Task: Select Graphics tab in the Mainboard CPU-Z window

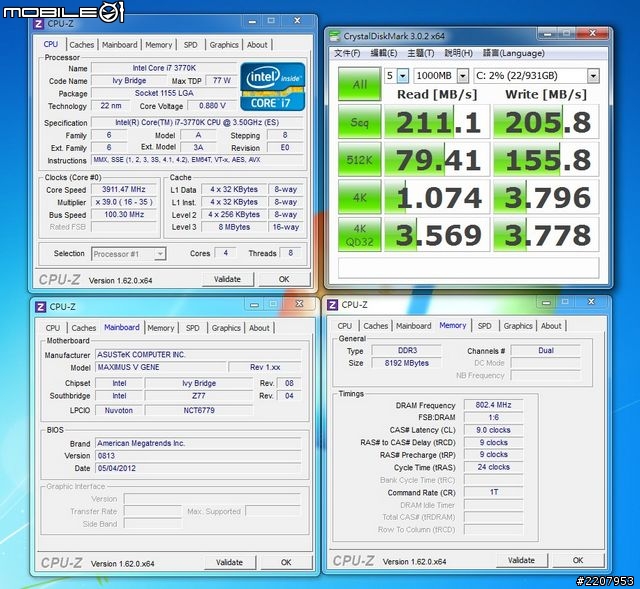Action: (x=226, y=328)
